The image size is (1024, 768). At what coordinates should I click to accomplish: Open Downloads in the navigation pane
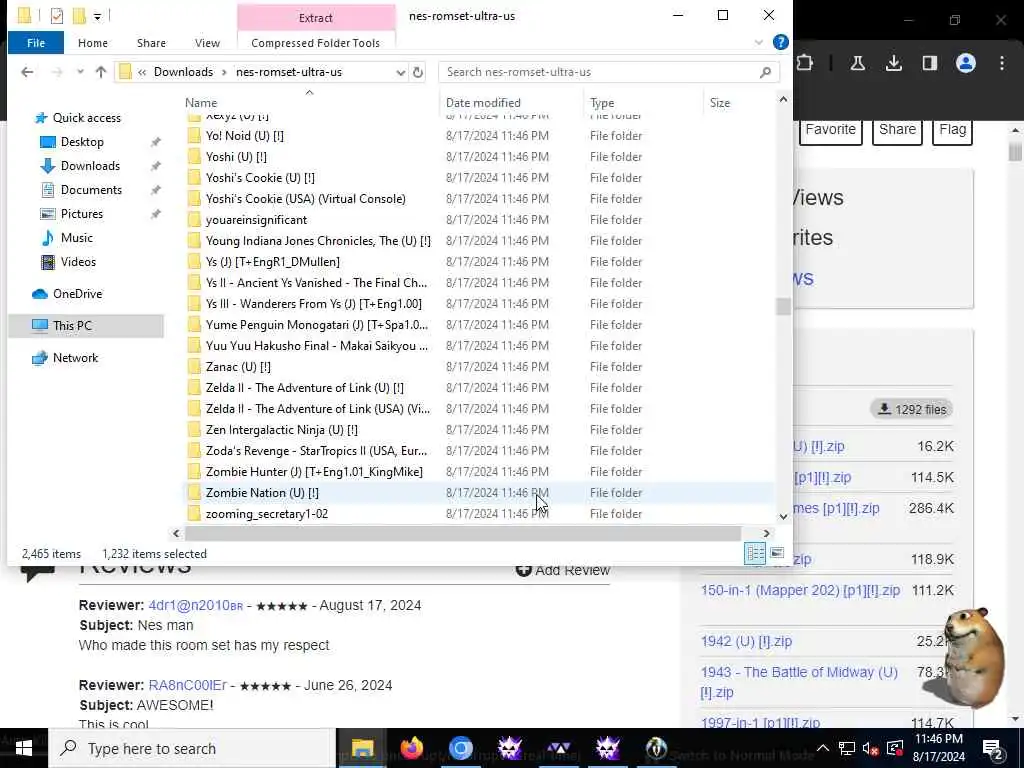point(90,166)
